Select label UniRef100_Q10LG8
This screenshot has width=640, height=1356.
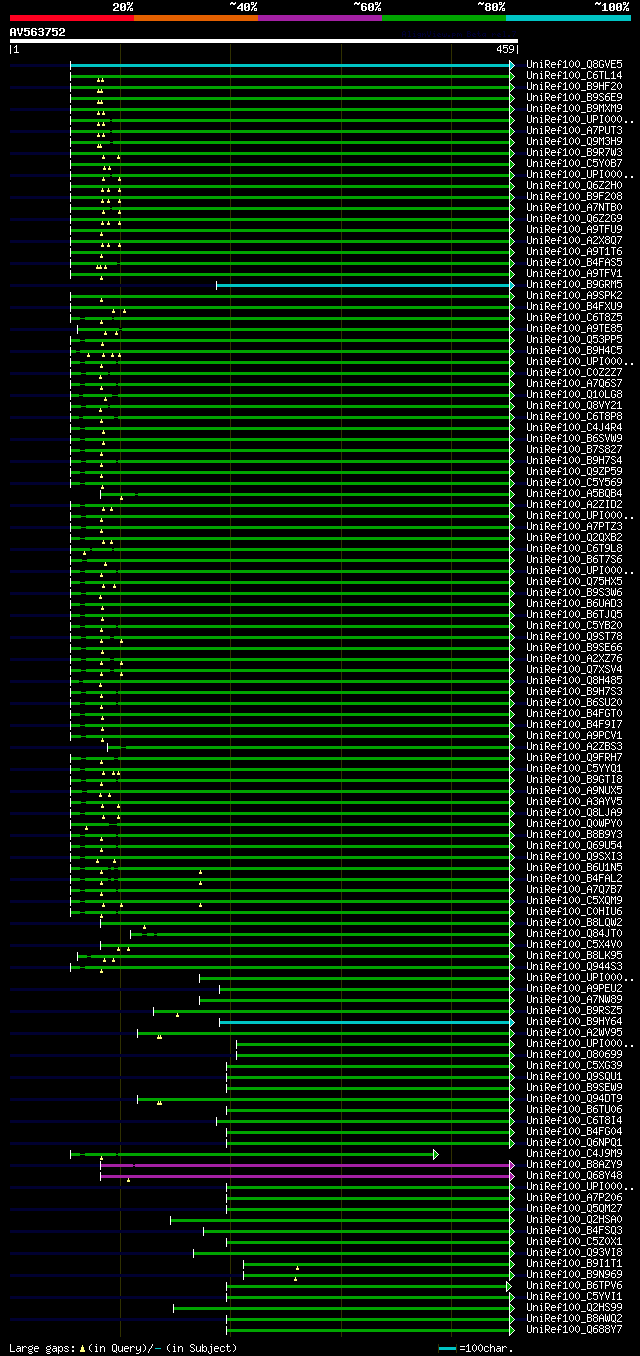[574, 394]
